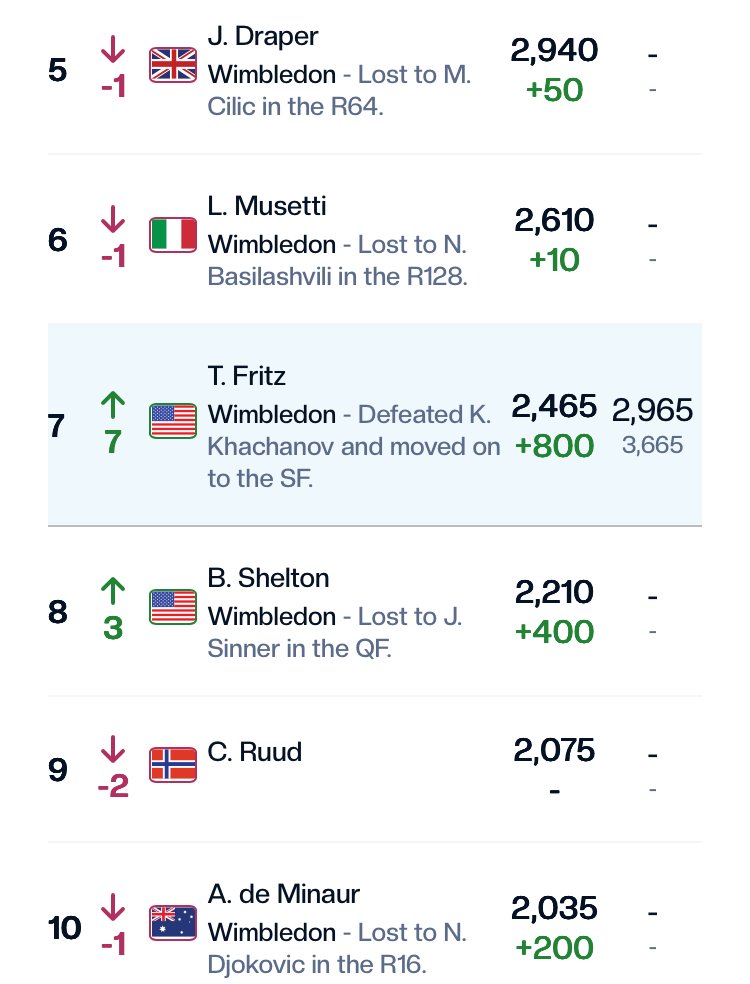Open B. Shelton player profile

[x=268, y=578]
